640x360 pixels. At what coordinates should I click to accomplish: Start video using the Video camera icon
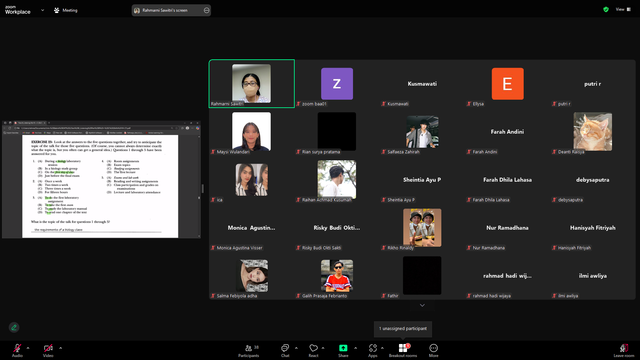tap(48, 348)
